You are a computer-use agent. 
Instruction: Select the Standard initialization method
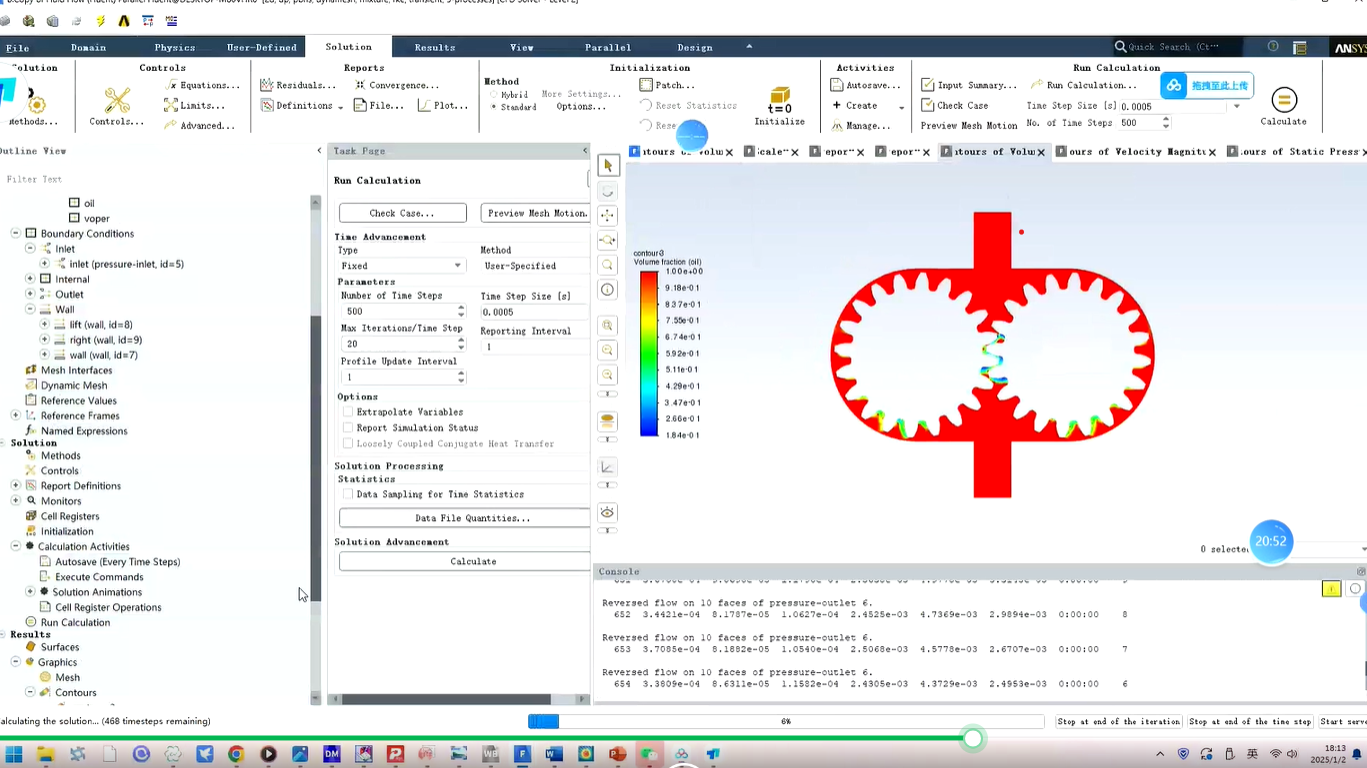coord(493,107)
